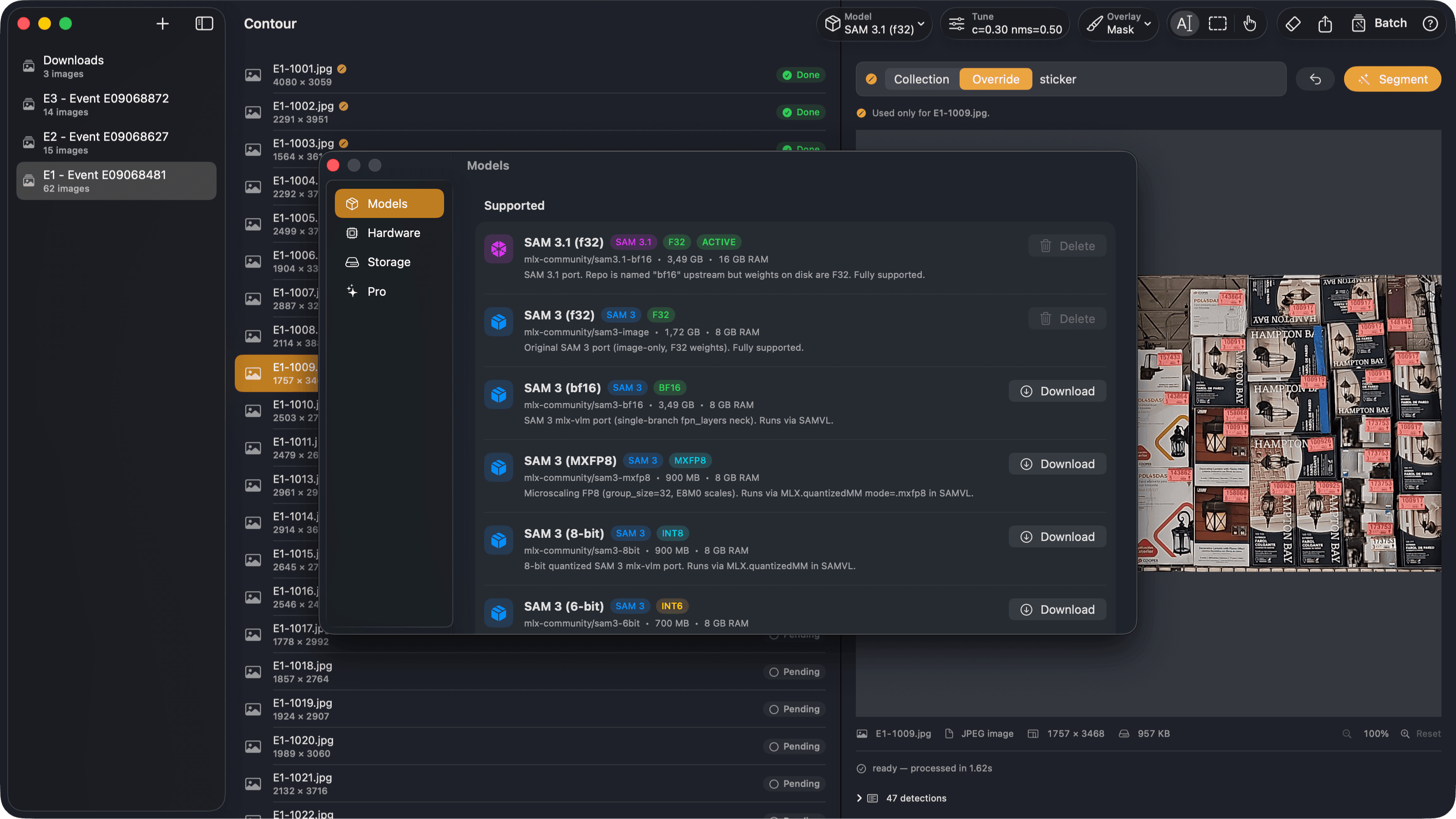Viewport: 1456px width, 819px height.
Task: Click the Done status of E1-1001.jpg
Action: [801, 75]
